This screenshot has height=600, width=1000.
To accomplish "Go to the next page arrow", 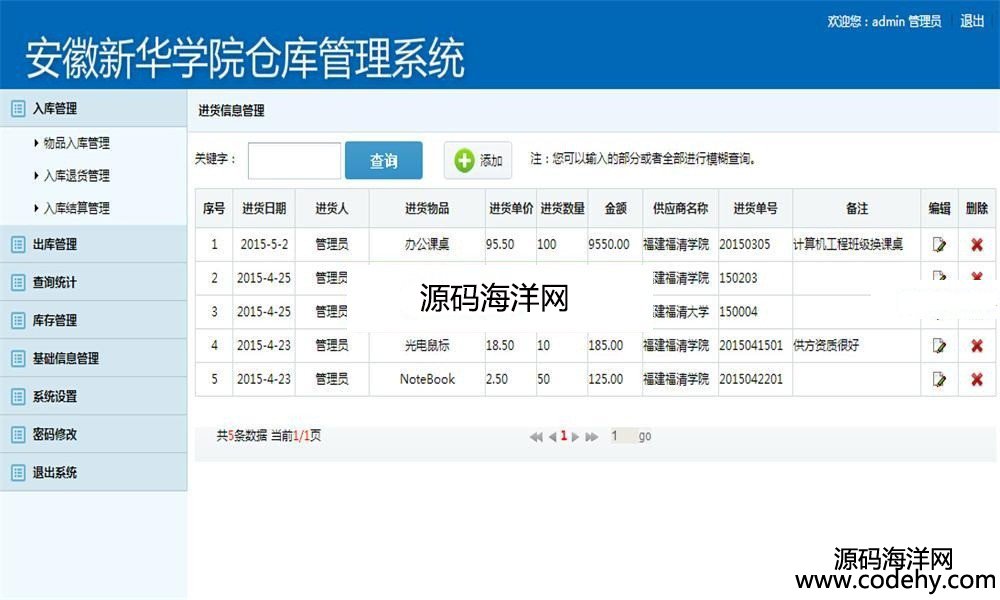I will click(x=575, y=437).
